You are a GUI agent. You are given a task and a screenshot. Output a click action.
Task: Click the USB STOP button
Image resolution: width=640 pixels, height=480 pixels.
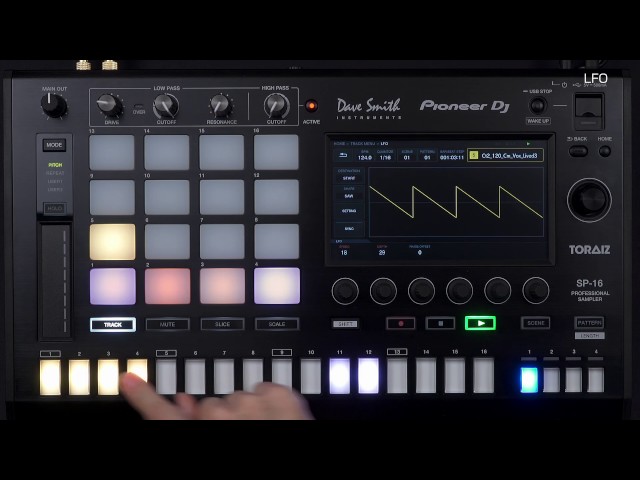pos(538,106)
